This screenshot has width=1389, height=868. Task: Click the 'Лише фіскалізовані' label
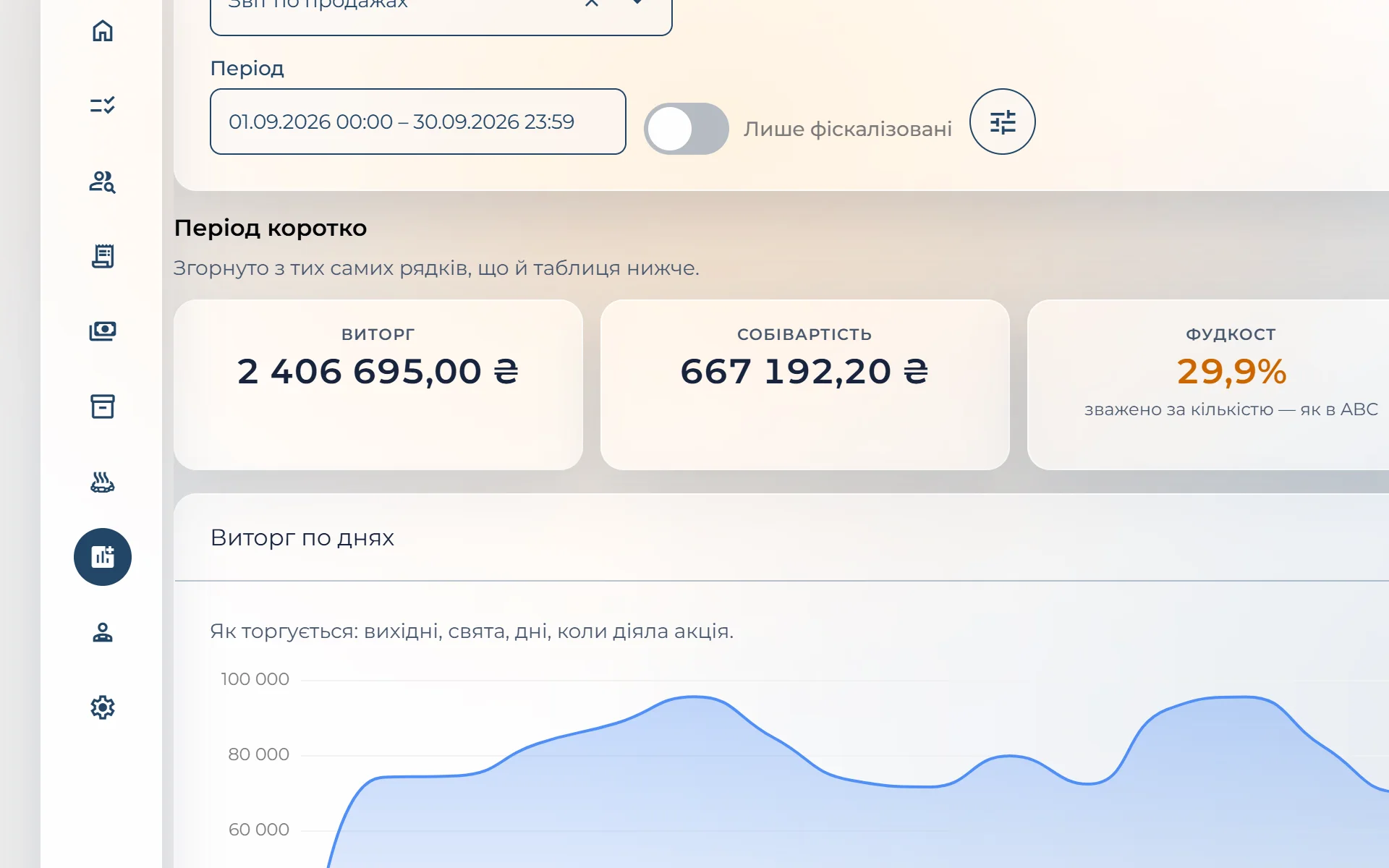(x=848, y=129)
